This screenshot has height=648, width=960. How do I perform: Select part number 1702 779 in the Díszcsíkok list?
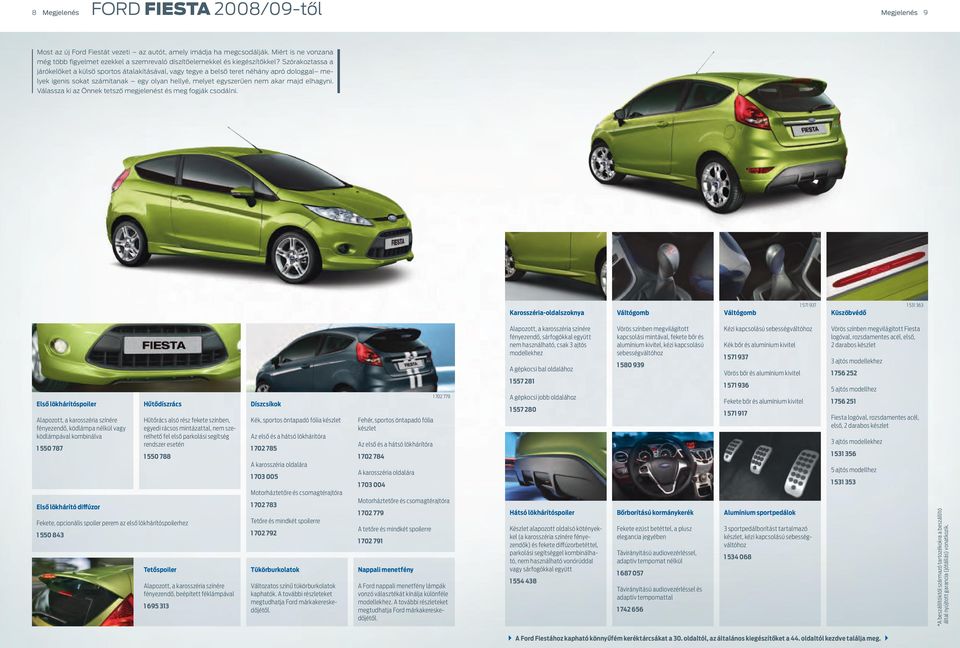coord(371,513)
